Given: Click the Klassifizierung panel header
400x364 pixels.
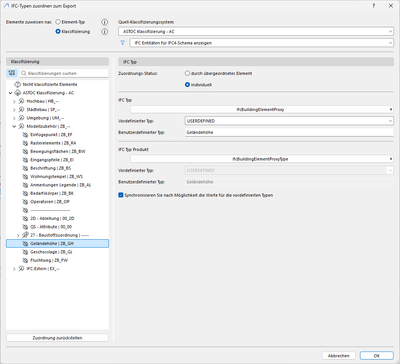Looking at the screenshot, I should (57, 62).
